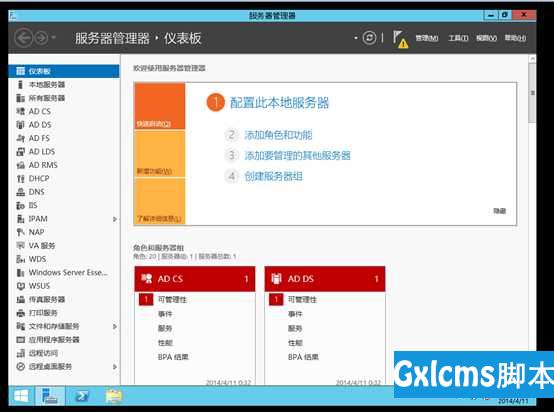Select the IPAM role icon in sidebar
Image resolution: width=554 pixels, height=412 pixels.
coord(20,219)
